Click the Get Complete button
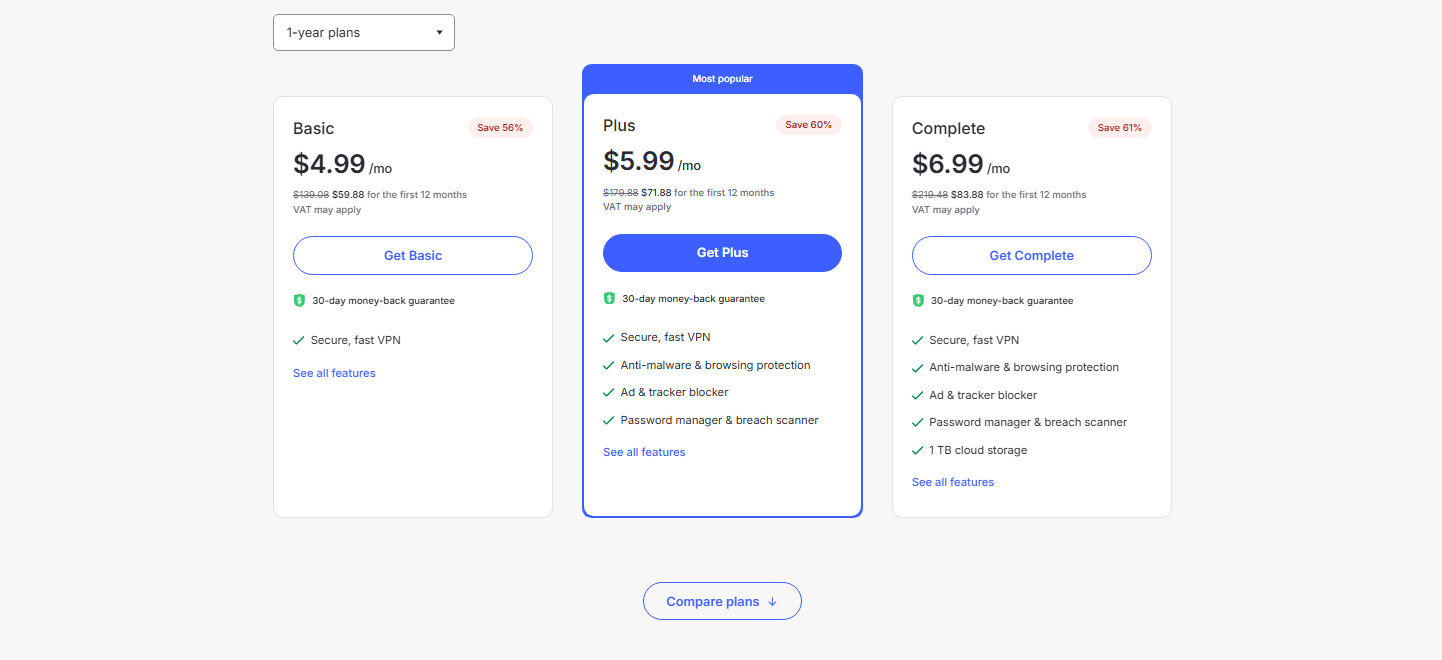The image size is (1442, 660). tap(1031, 256)
